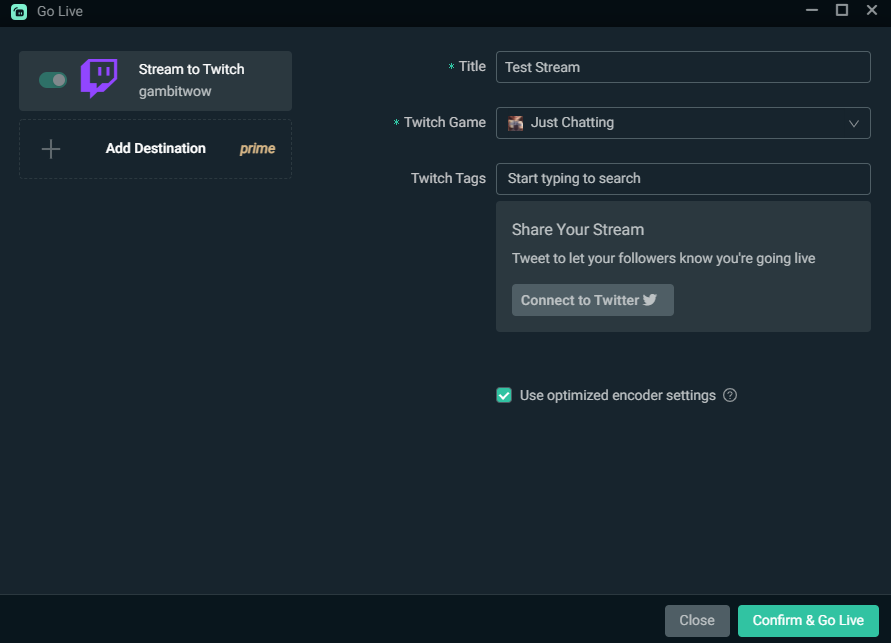Expand the Twitch Game dropdown arrow
Image resolution: width=891 pixels, height=643 pixels.
point(854,123)
